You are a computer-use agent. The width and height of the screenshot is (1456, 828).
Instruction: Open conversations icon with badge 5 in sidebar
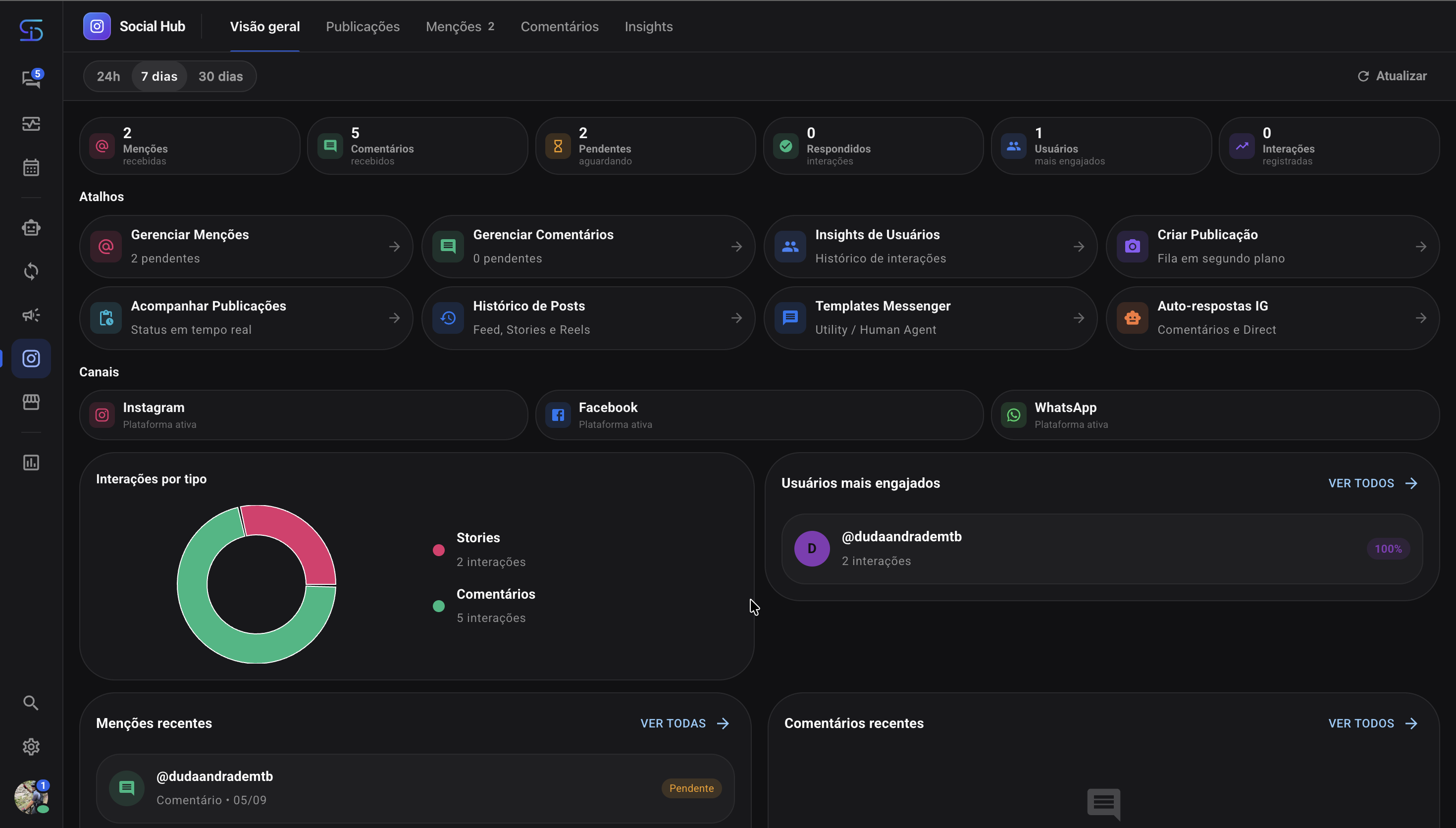31,80
